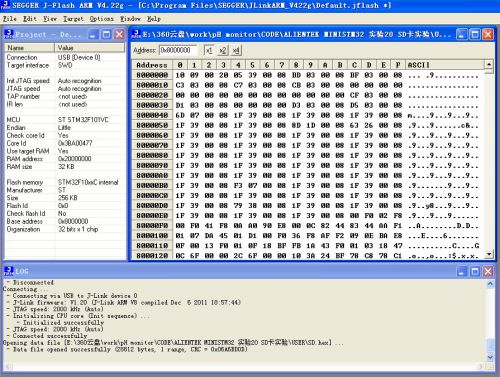Click the Name column header in Project panel

point(30,48)
